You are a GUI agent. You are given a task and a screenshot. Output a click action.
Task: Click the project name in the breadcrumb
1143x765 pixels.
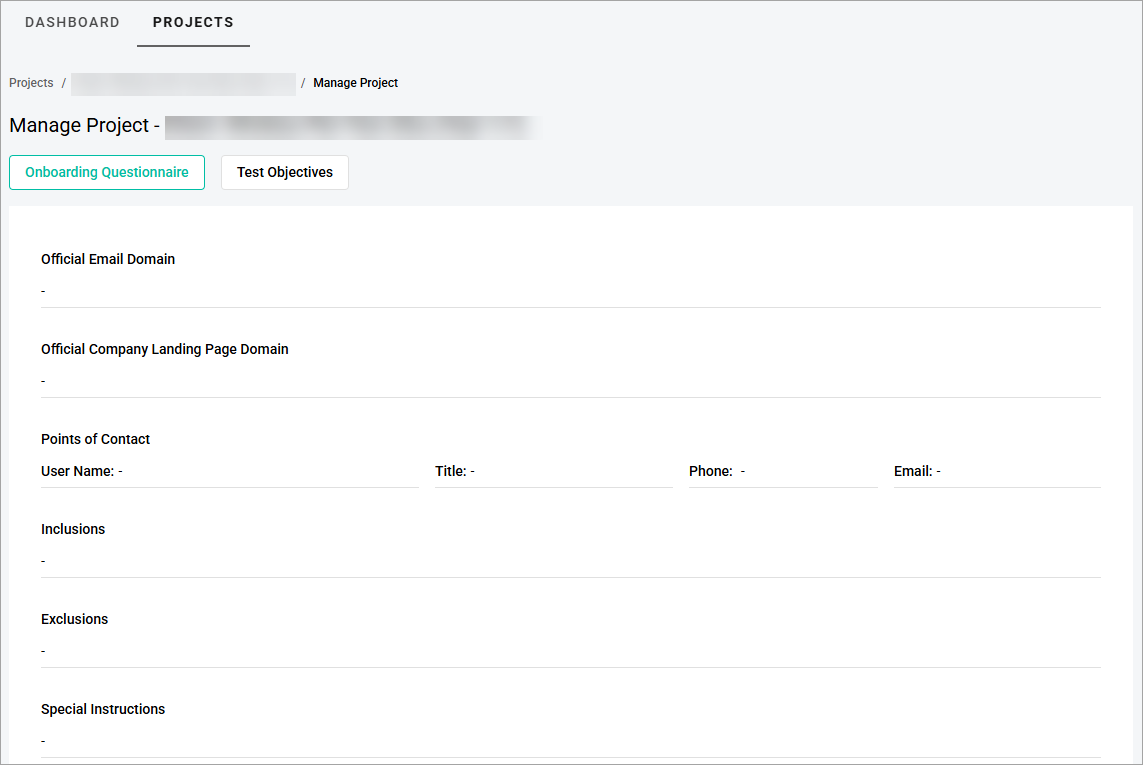tap(183, 83)
